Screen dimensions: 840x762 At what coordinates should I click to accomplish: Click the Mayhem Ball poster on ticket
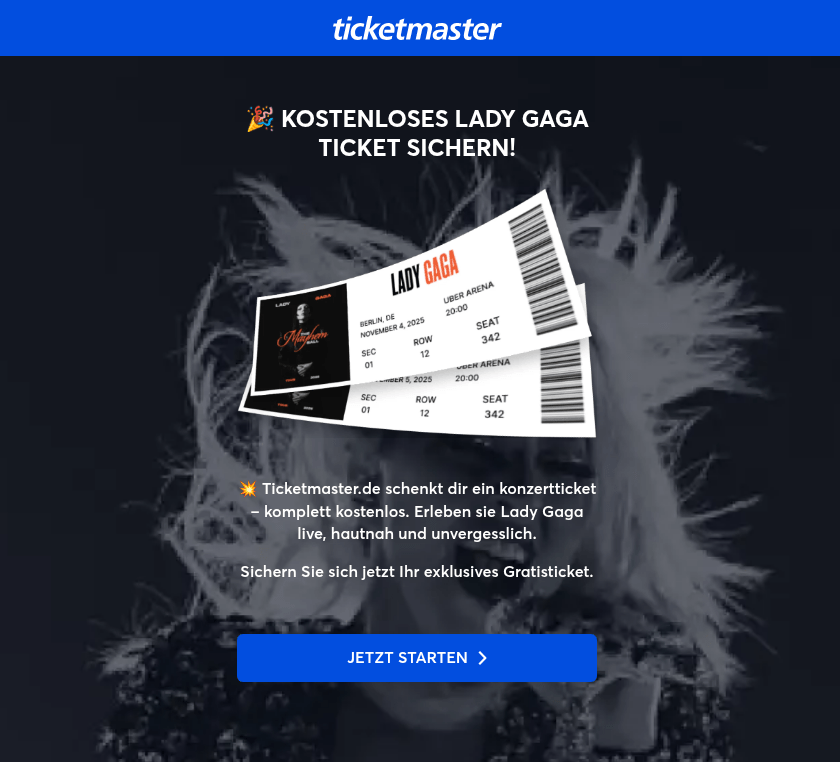[302, 339]
